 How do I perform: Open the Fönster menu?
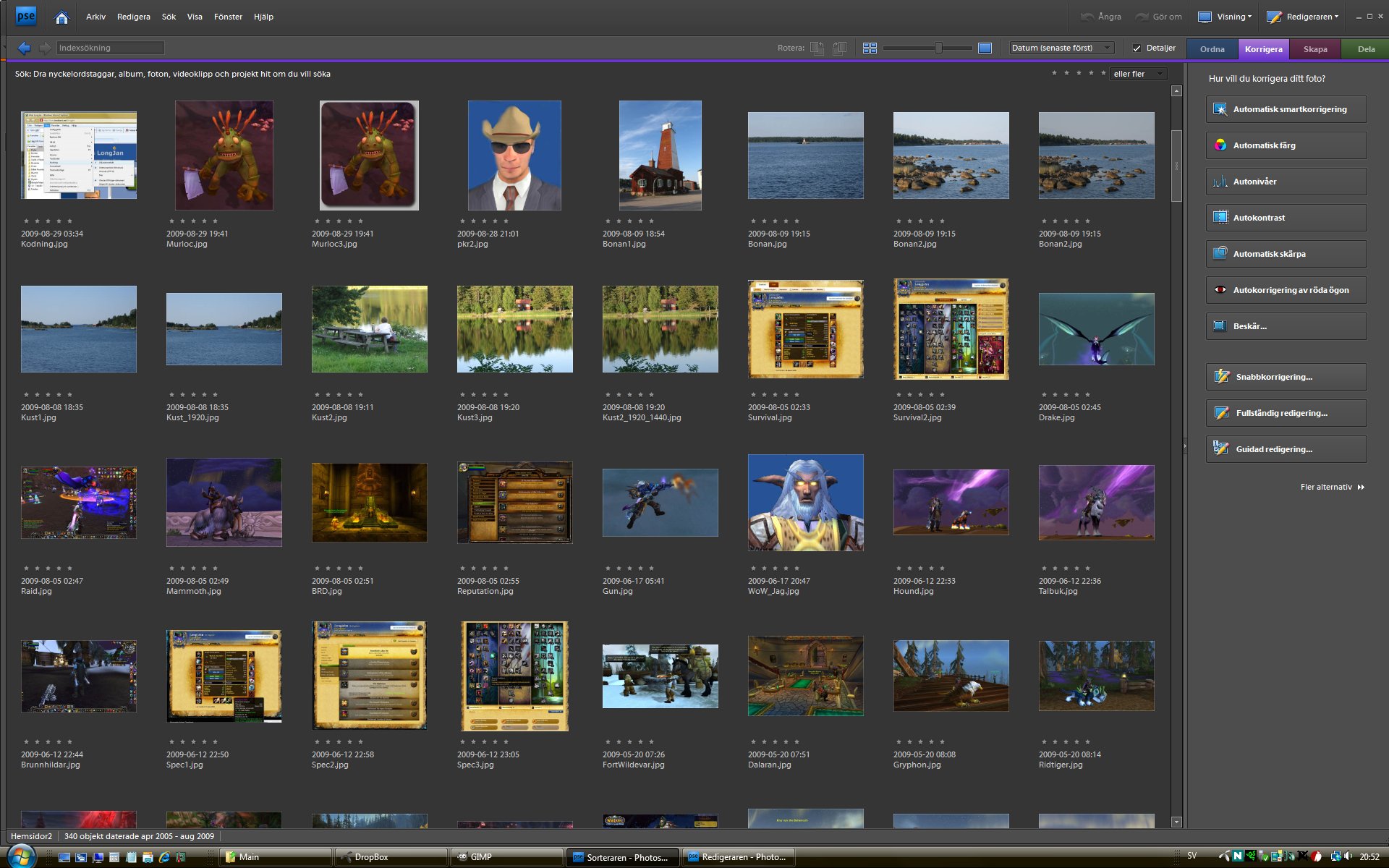(x=228, y=17)
